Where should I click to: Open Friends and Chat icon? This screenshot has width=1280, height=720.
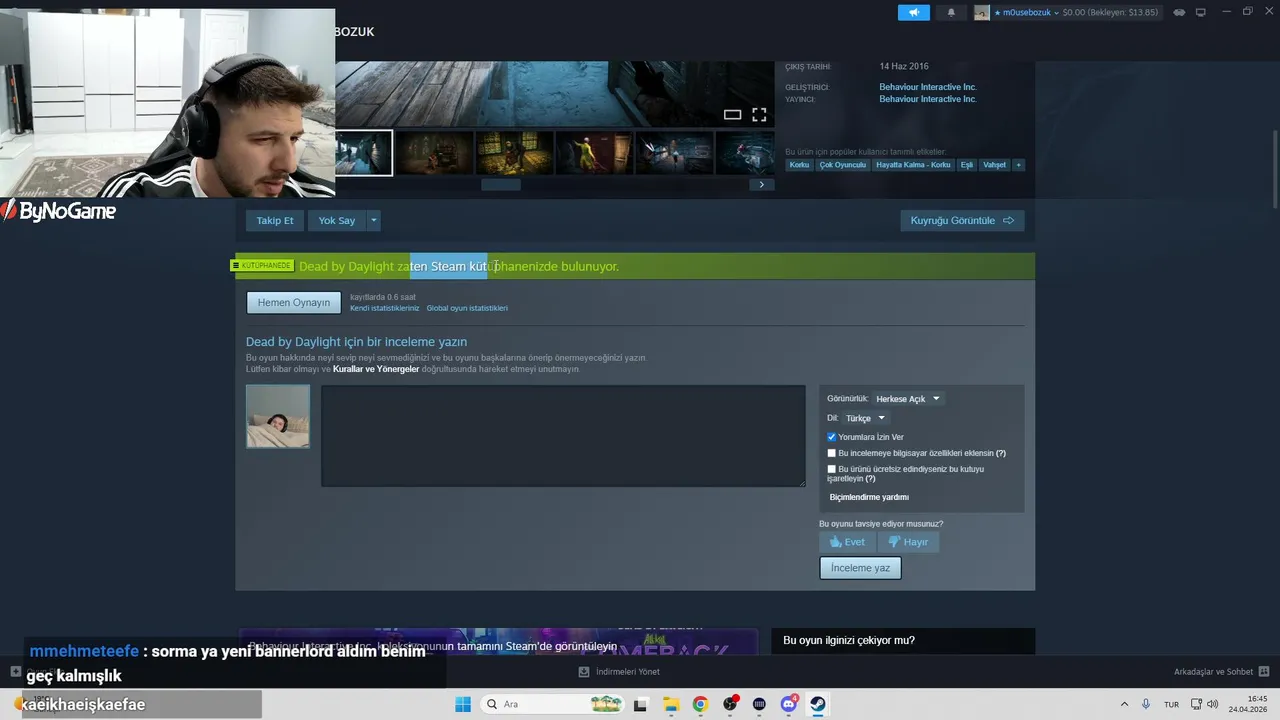point(1264,672)
